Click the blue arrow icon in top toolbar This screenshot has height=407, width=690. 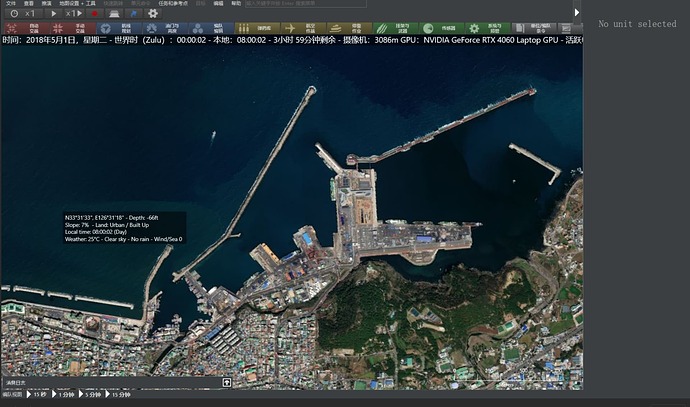pos(134,14)
